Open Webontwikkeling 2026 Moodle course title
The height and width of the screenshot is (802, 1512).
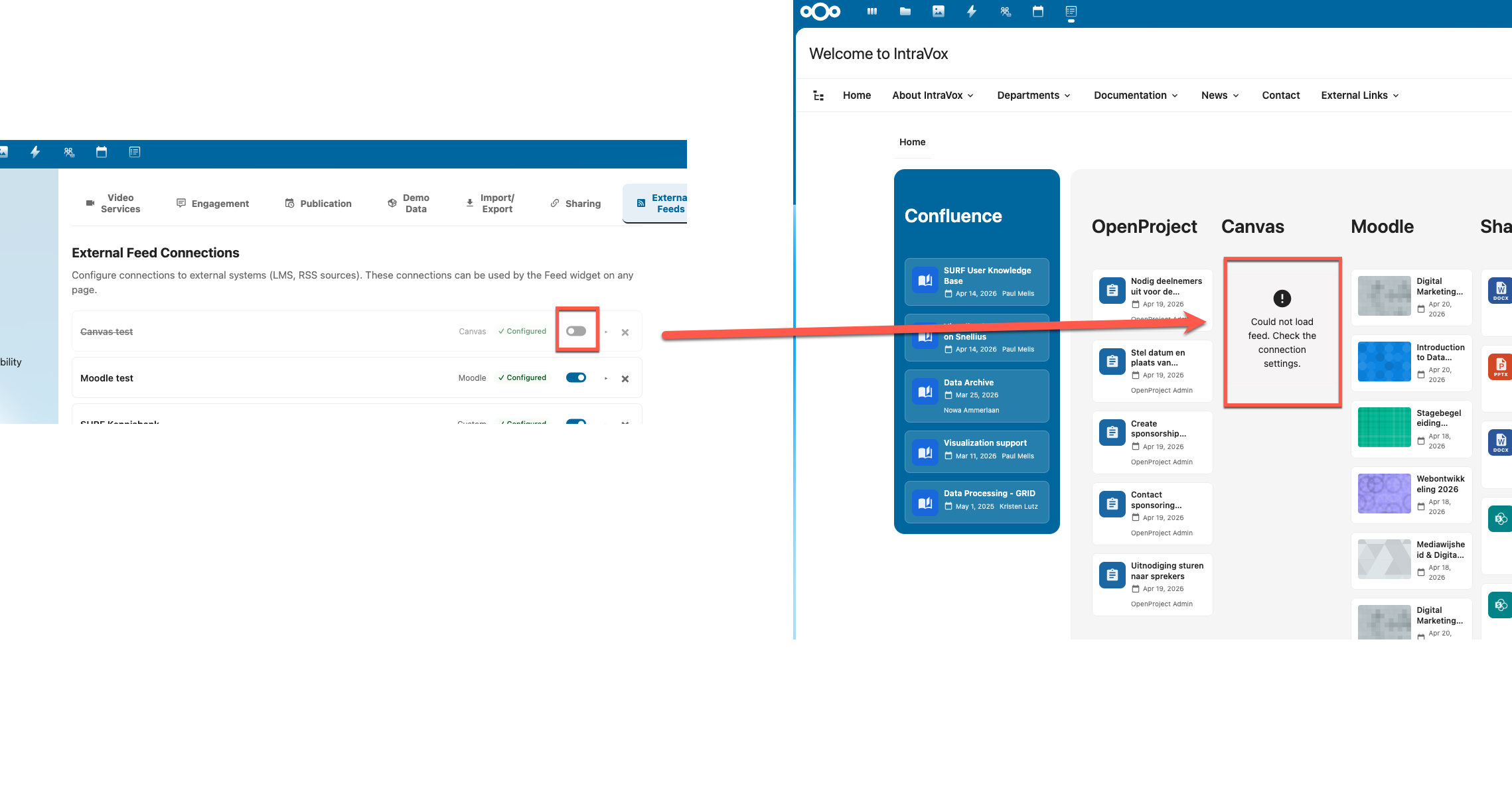tap(1440, 484)
